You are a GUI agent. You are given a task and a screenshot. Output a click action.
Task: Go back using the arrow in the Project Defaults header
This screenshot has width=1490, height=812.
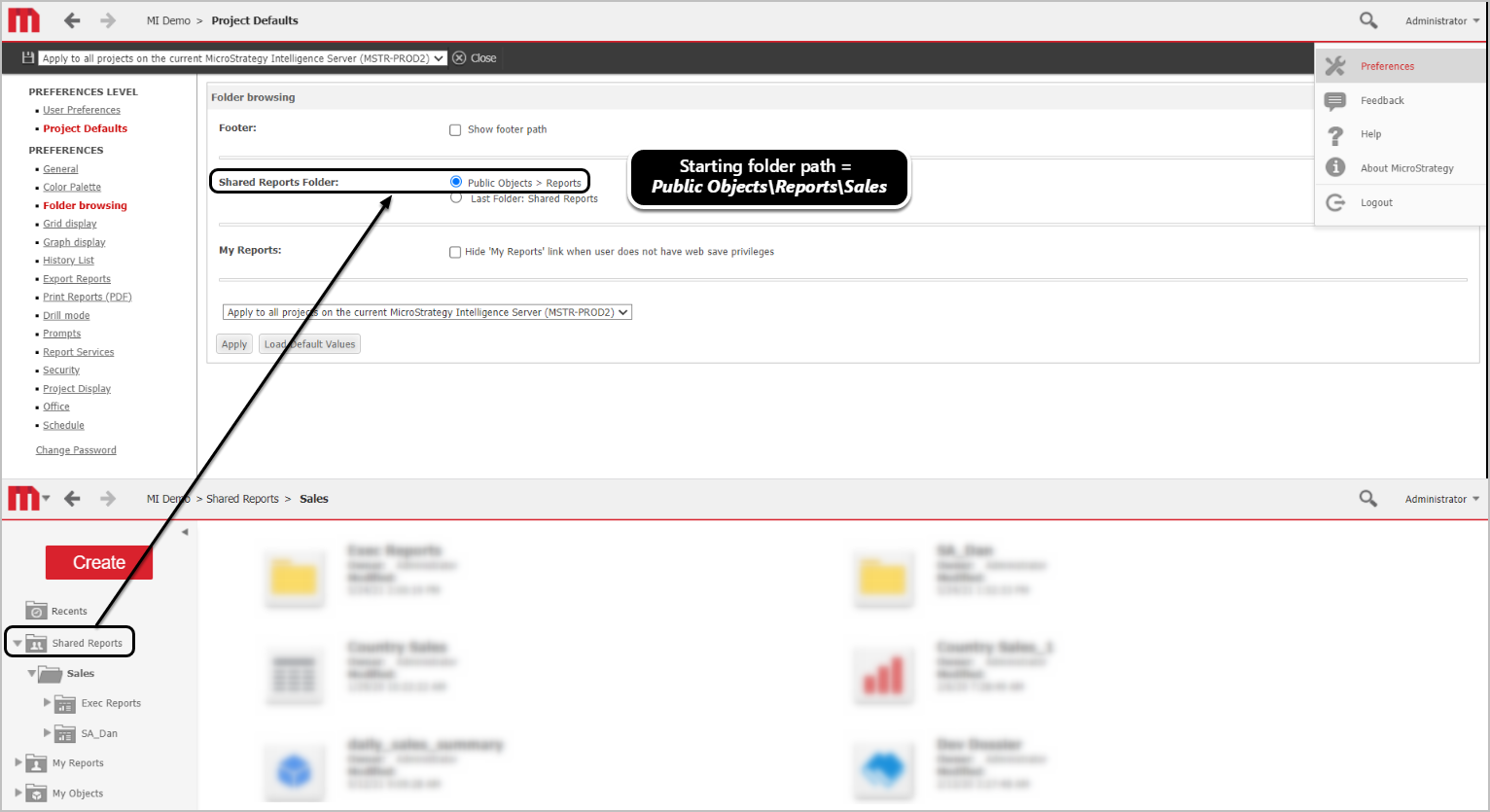[x=72, y=20]
